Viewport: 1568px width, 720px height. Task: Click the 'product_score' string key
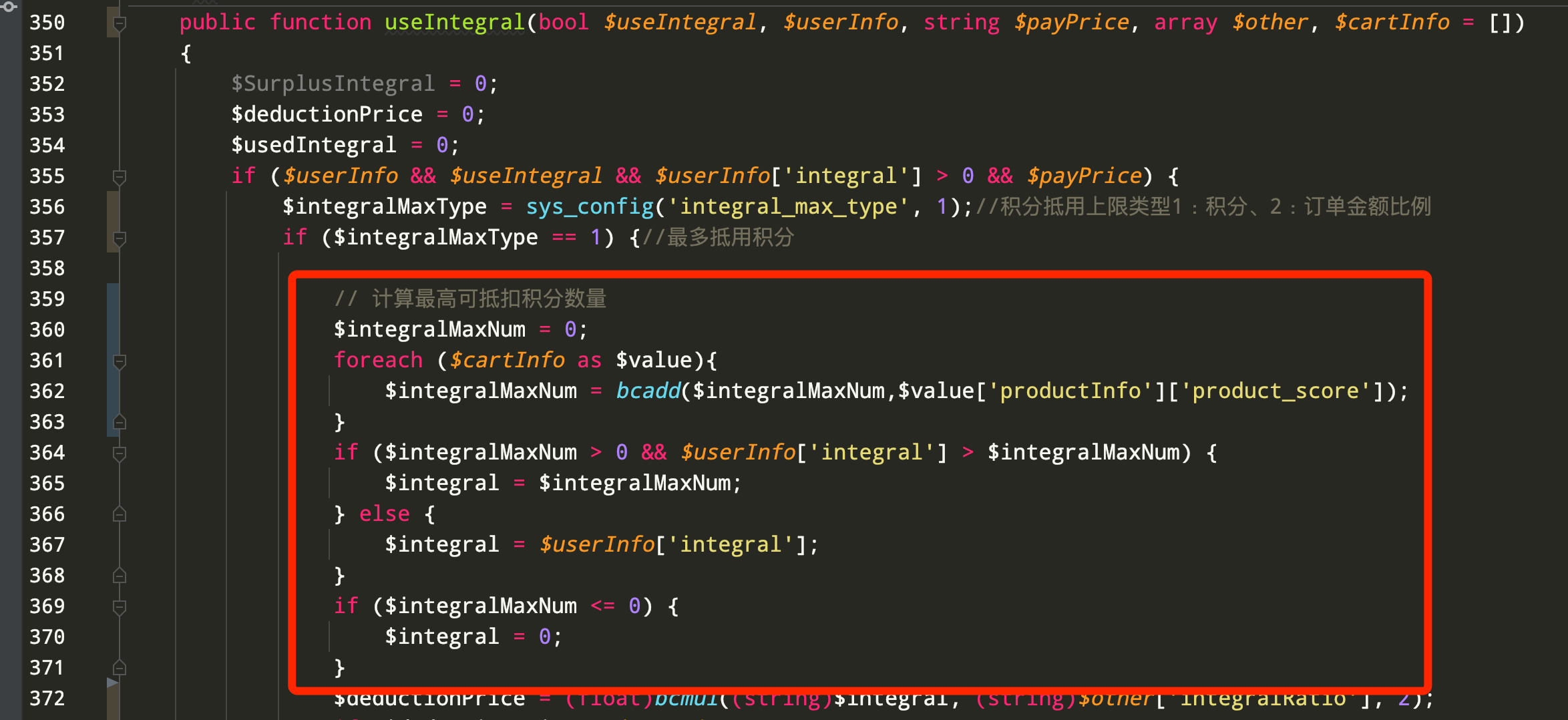click(x=1276, y=391)
